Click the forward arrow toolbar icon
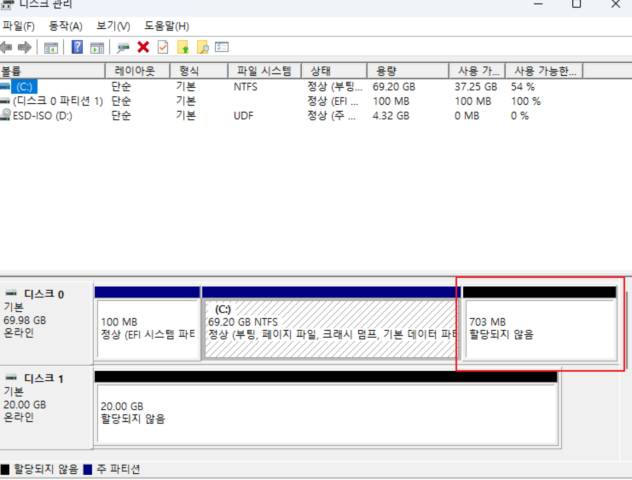This screenshot has height=480, width=632. click(x=24, y=47)
